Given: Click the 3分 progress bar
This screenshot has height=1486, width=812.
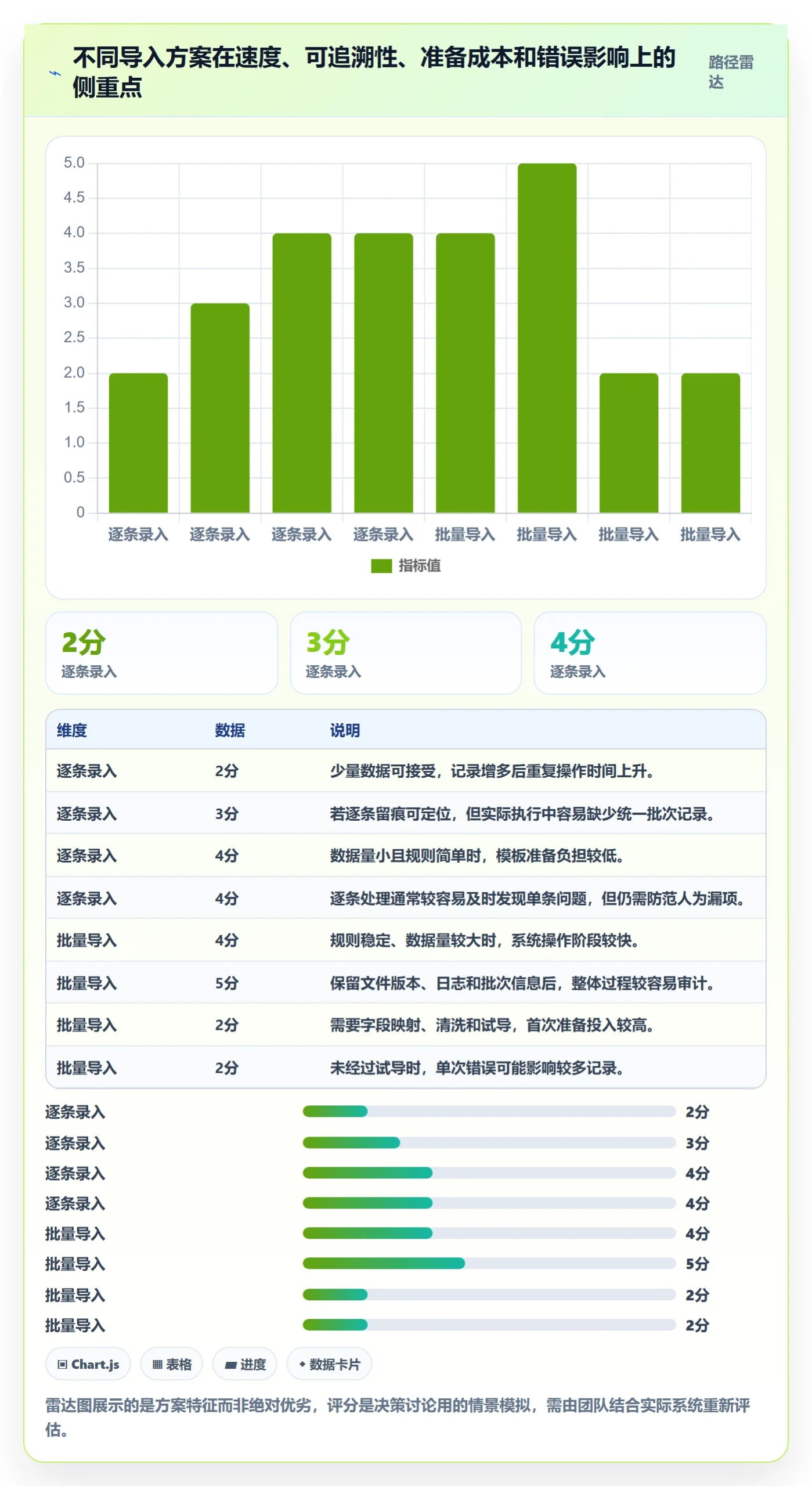Looking at the screenshot, I should pos(489,1143).
